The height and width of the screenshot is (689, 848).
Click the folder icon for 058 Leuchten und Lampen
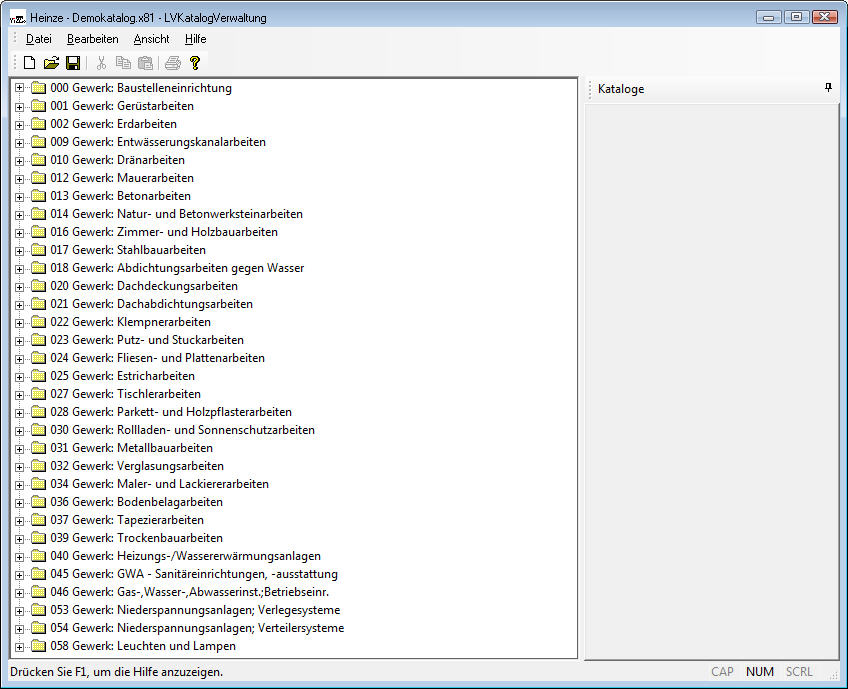coord(38,646)
